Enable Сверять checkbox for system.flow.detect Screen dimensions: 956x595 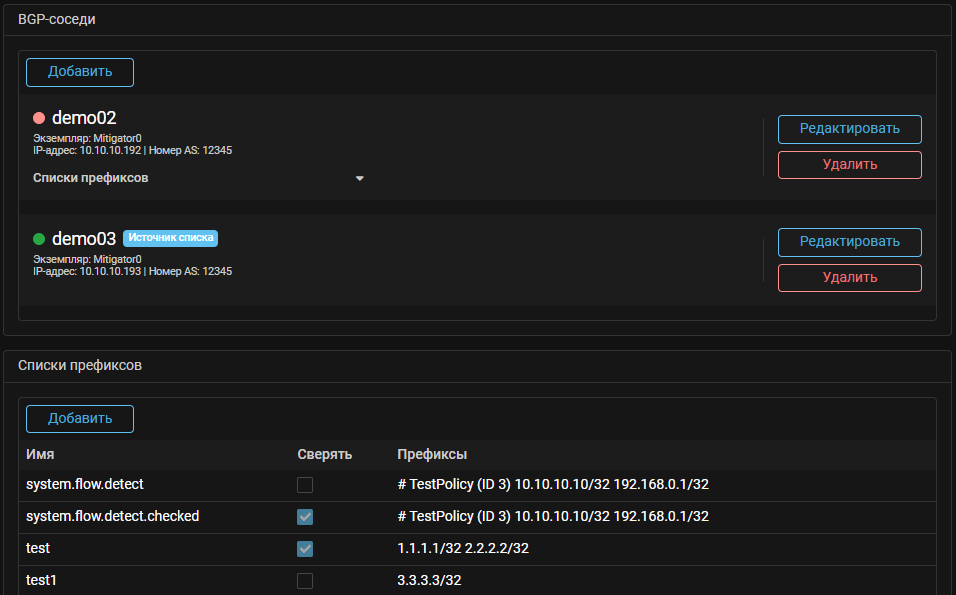pyautogui.click(x=305, y=485)
